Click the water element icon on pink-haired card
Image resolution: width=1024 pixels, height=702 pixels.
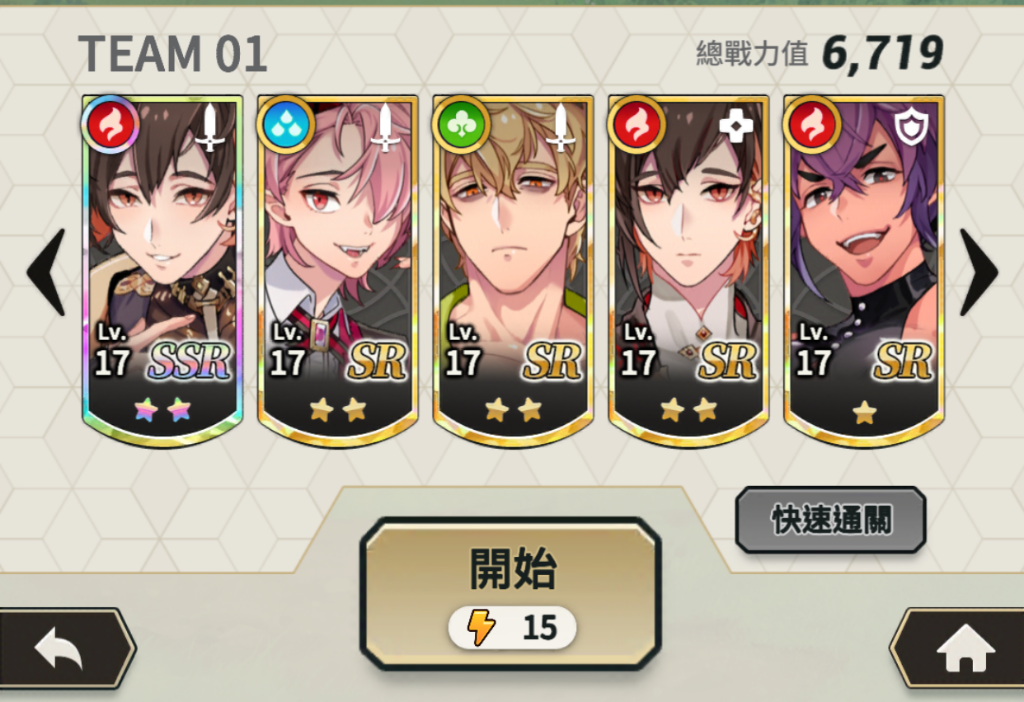click(287, 125)
